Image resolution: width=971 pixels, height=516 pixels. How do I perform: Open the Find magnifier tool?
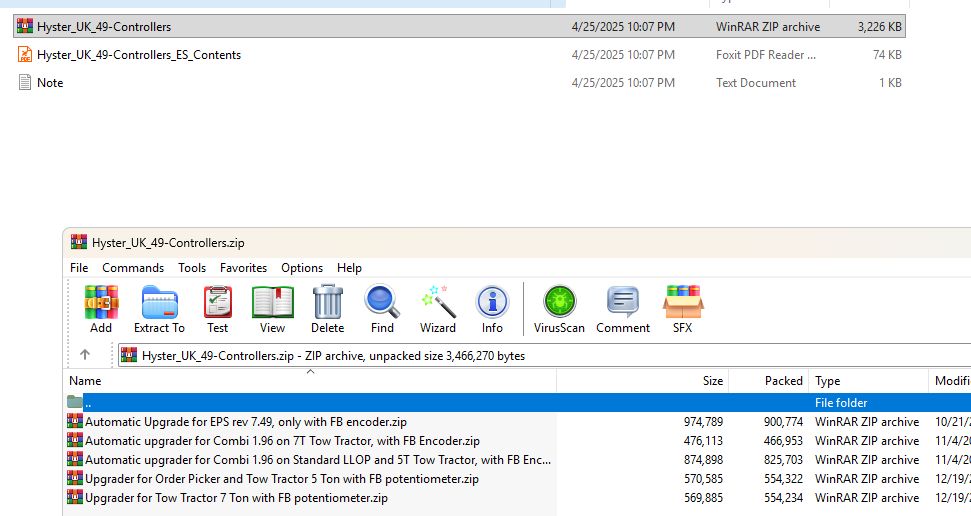pyautogui.click(x=381, y=302)
